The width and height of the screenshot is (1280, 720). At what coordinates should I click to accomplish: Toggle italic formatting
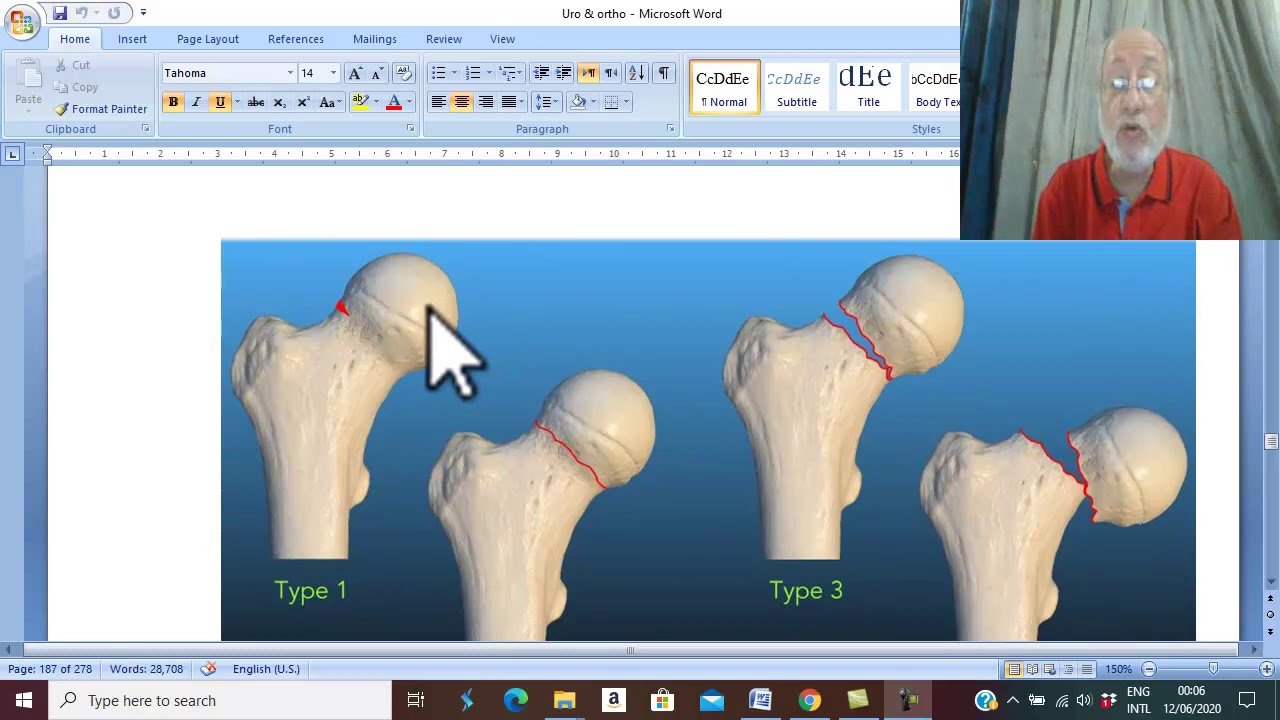196,102
